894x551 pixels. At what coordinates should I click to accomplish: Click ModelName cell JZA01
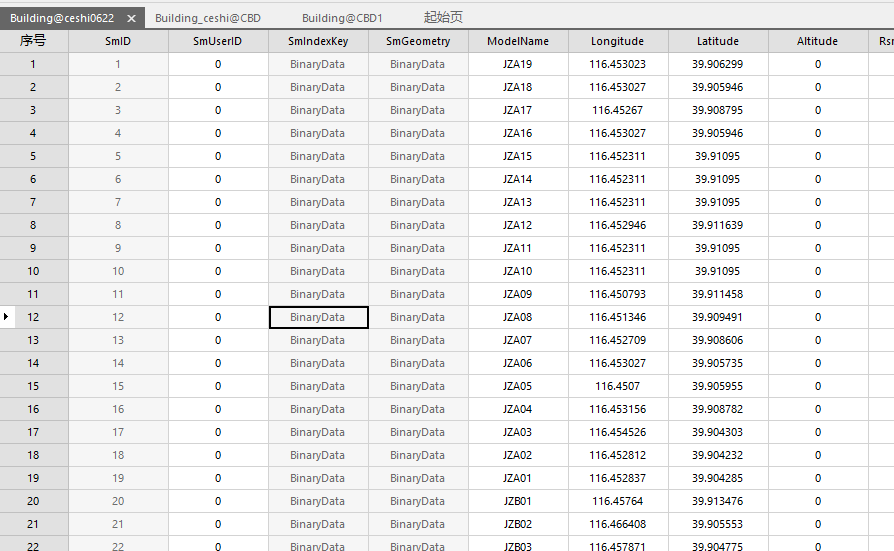[x=518, y=478]
